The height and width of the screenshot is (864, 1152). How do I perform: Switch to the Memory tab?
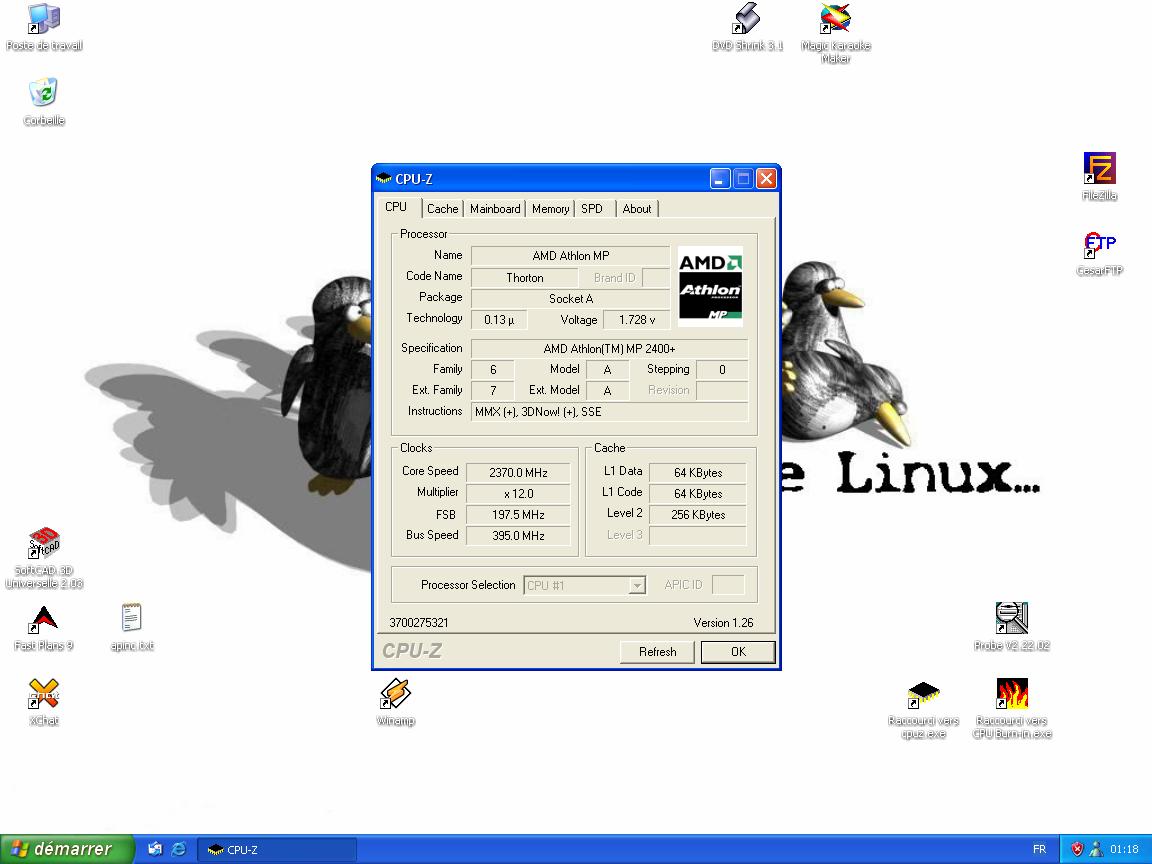click(550, 209)
